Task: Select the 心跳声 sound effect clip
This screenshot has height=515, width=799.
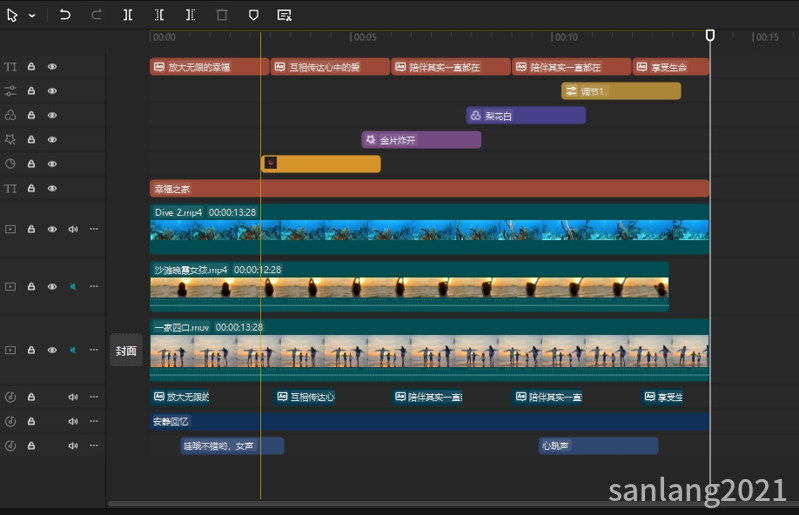Action: click(598, 446)
